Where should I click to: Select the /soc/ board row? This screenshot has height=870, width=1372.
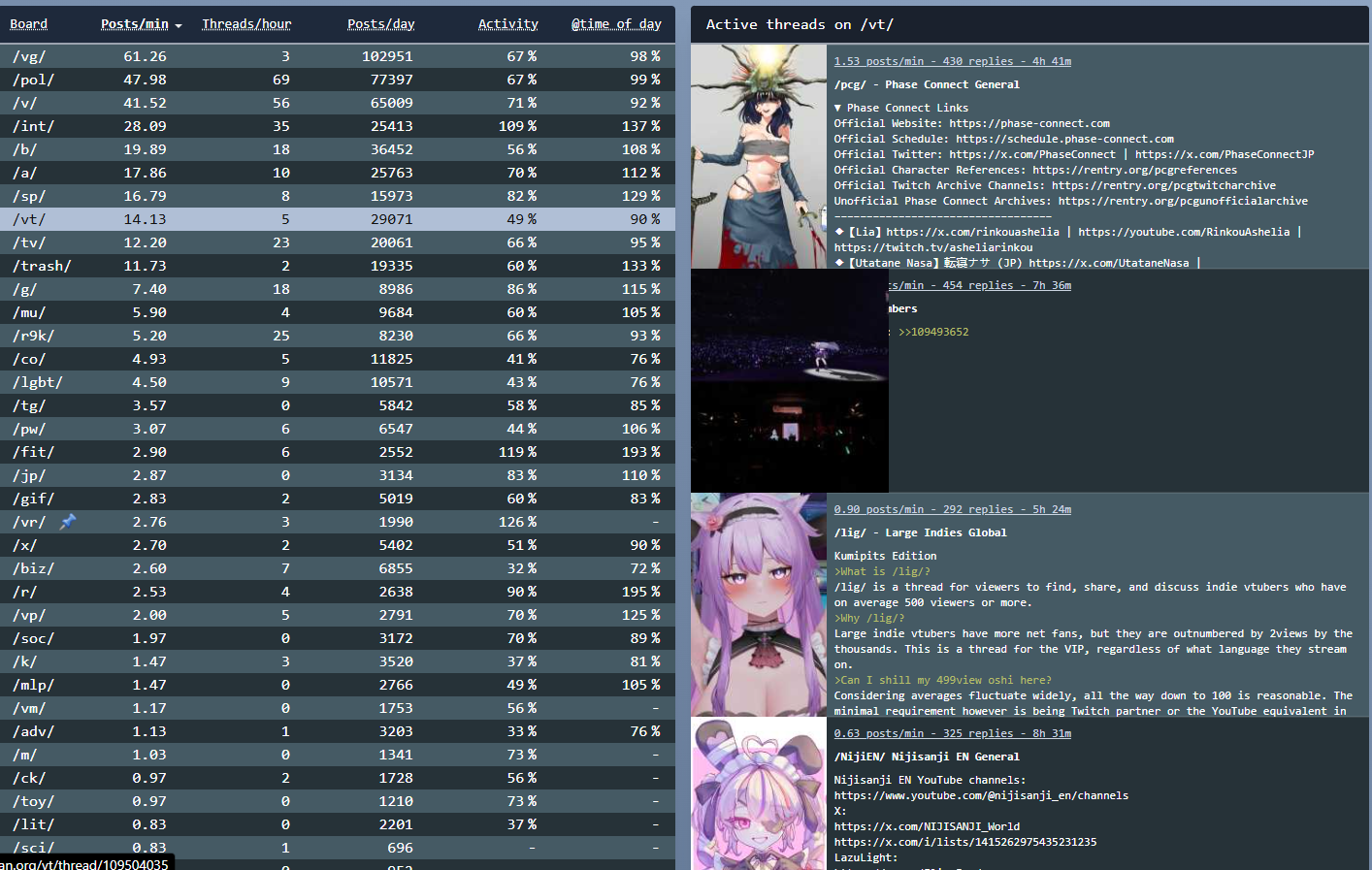(338, 638)
